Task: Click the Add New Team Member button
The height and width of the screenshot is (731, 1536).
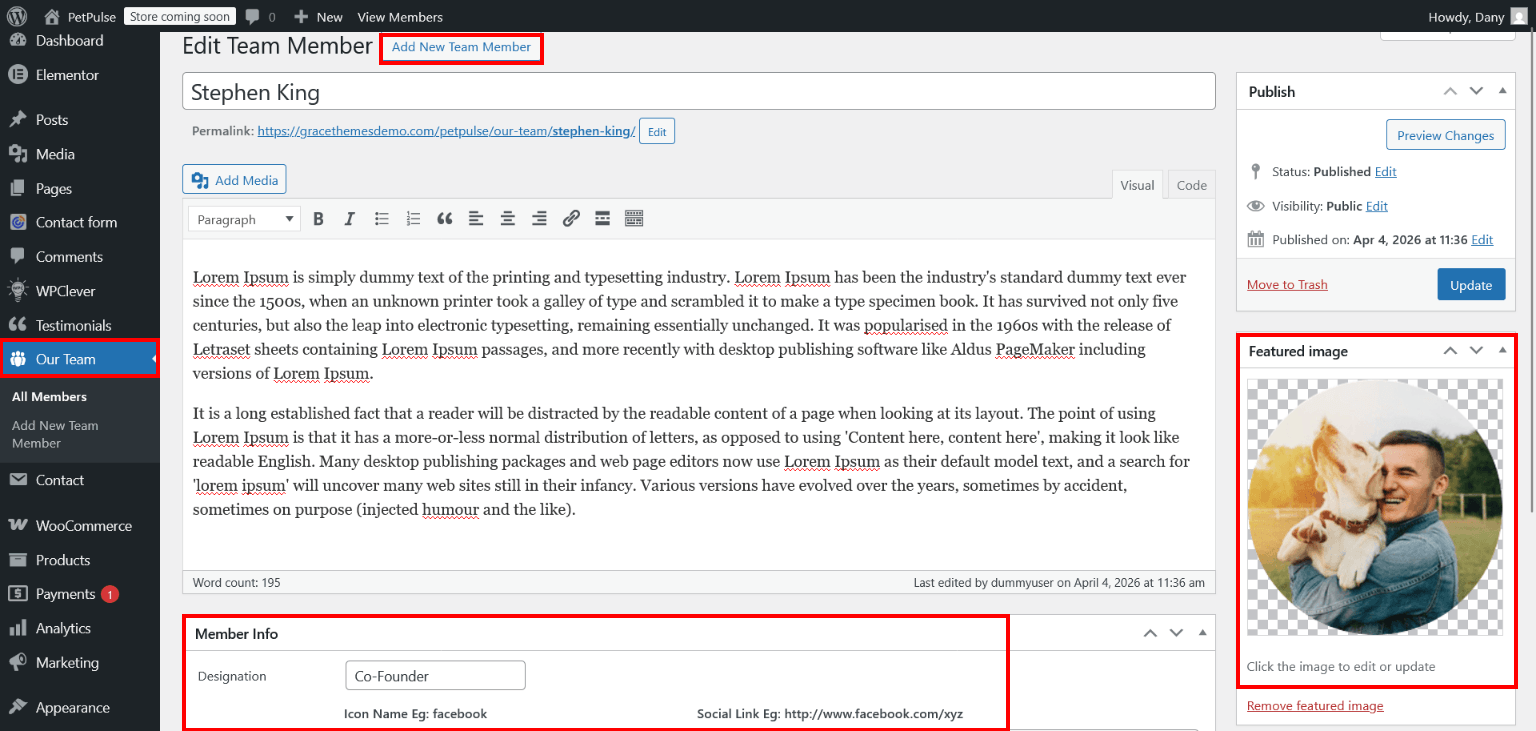Action: (x=461, y=47)
